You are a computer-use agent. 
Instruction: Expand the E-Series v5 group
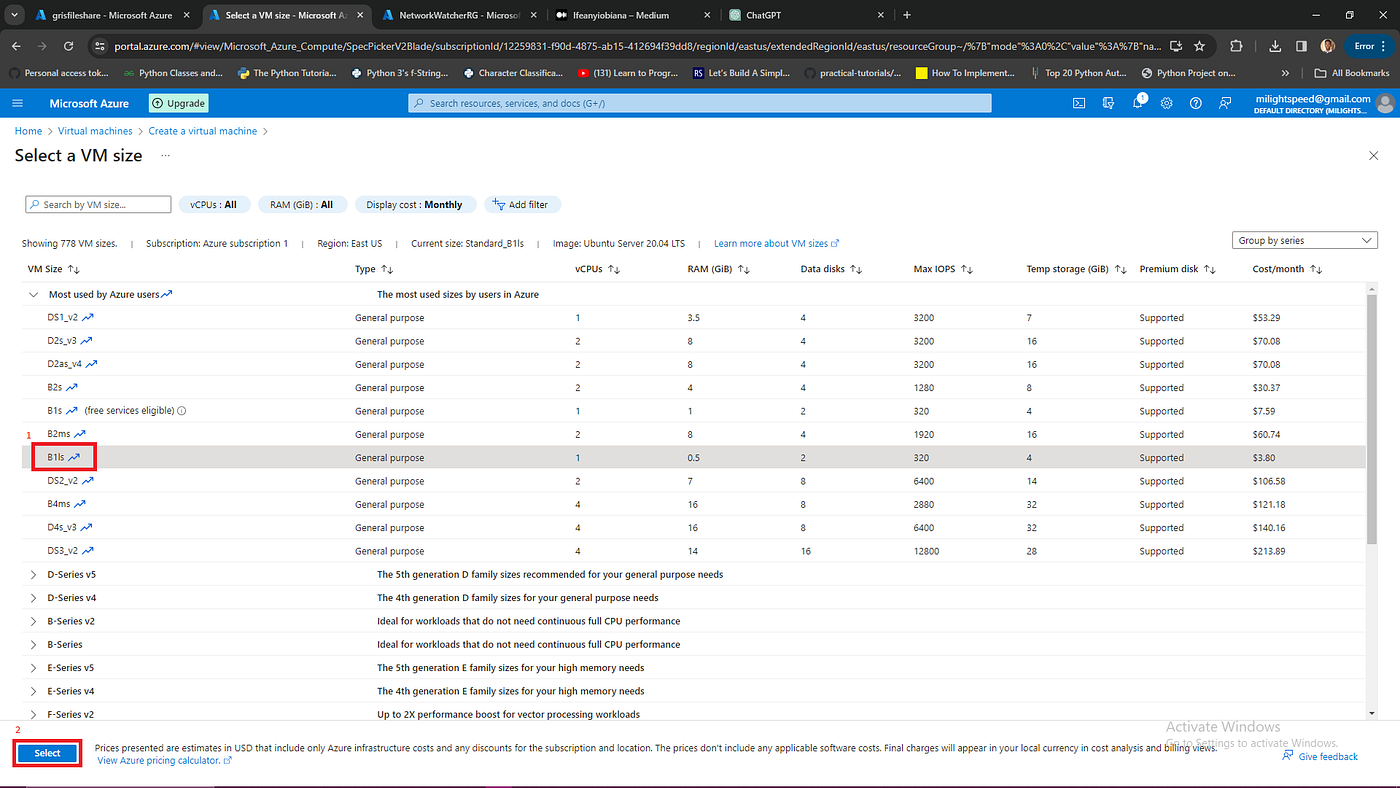pyautogui.click(x=34, y=668)
